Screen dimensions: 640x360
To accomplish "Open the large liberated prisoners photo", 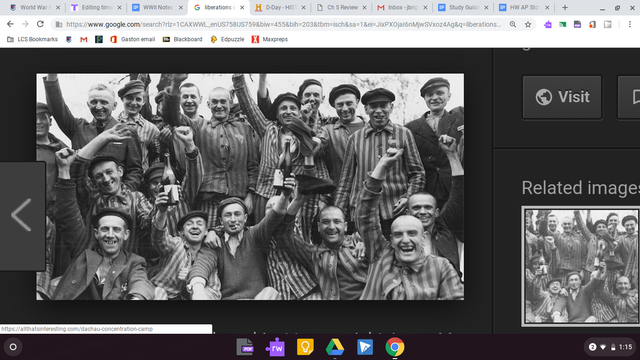I will 250,187.
